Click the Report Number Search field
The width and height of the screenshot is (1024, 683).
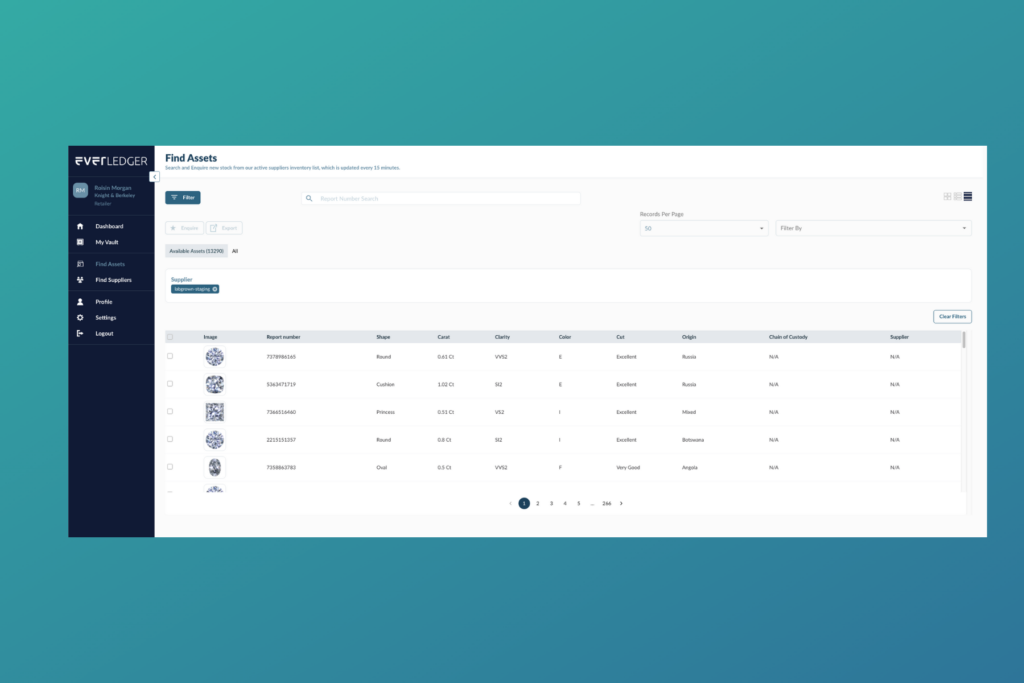(446, 199)
